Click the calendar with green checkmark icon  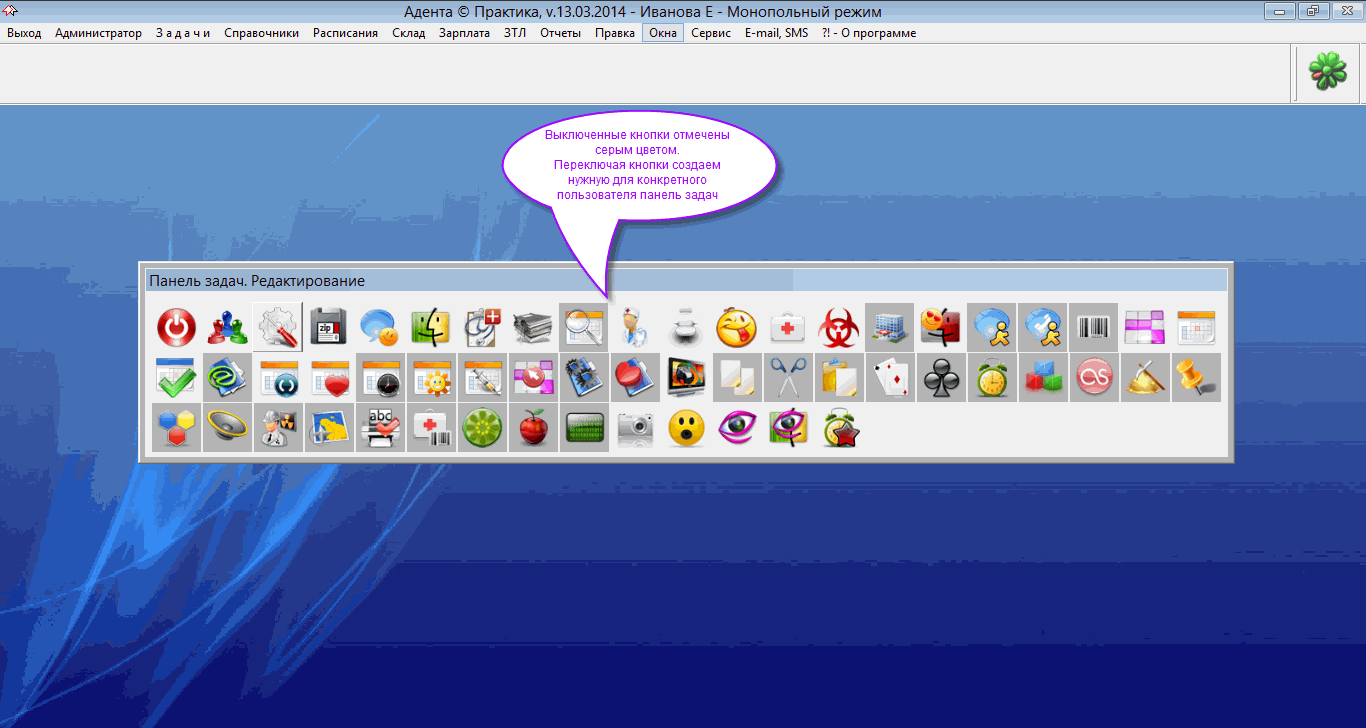click(177, 378)
